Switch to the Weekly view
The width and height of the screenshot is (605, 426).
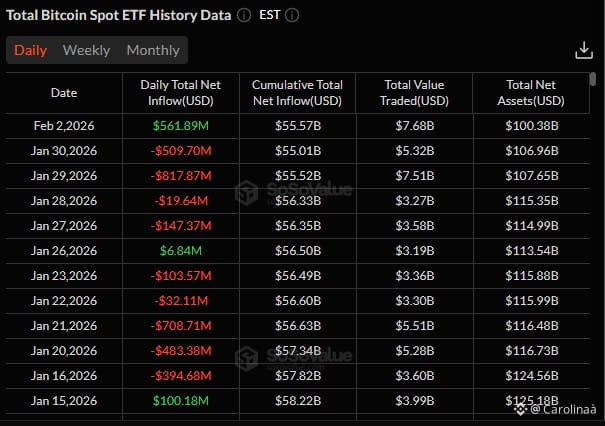[86, 50]
